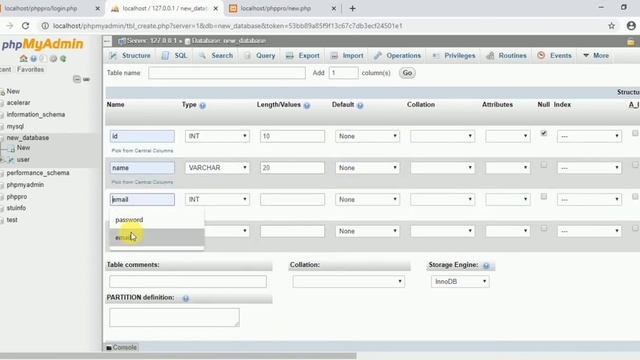Click the Default column help icon
Viewport: 640px width, 360px height.
point(360,105)
